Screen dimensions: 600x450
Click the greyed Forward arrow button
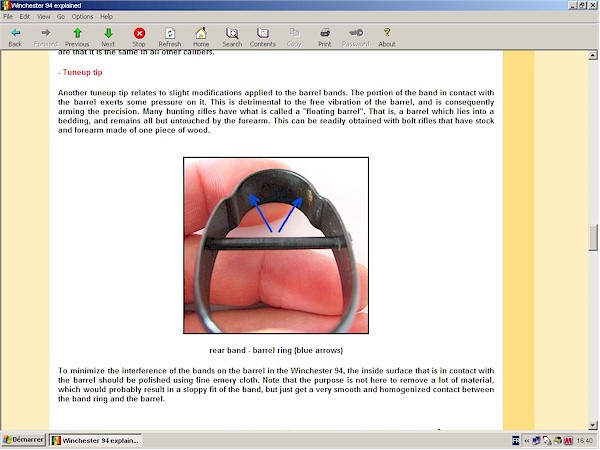[x=46, y=38]
